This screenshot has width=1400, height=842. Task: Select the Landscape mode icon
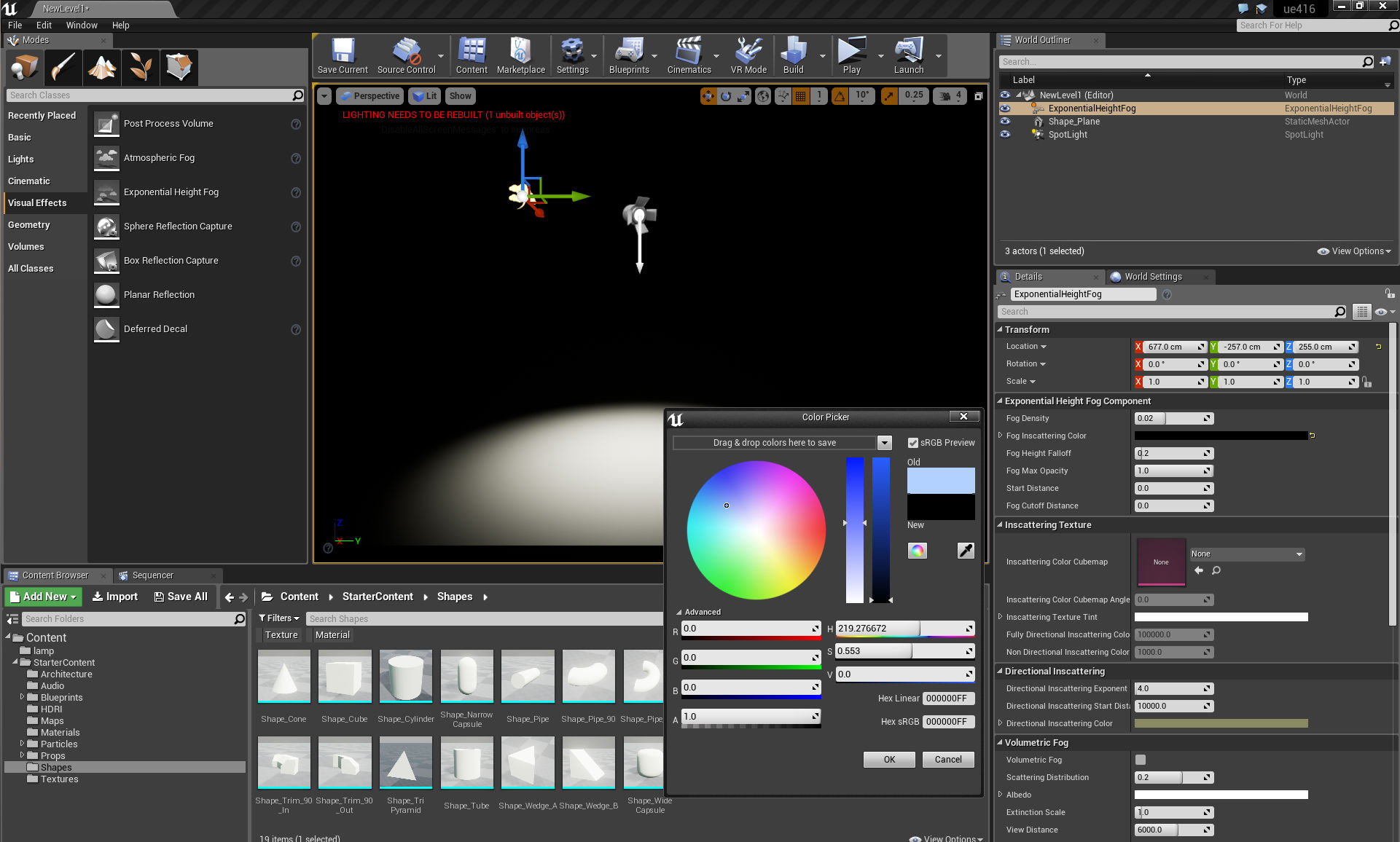(102, 67)
